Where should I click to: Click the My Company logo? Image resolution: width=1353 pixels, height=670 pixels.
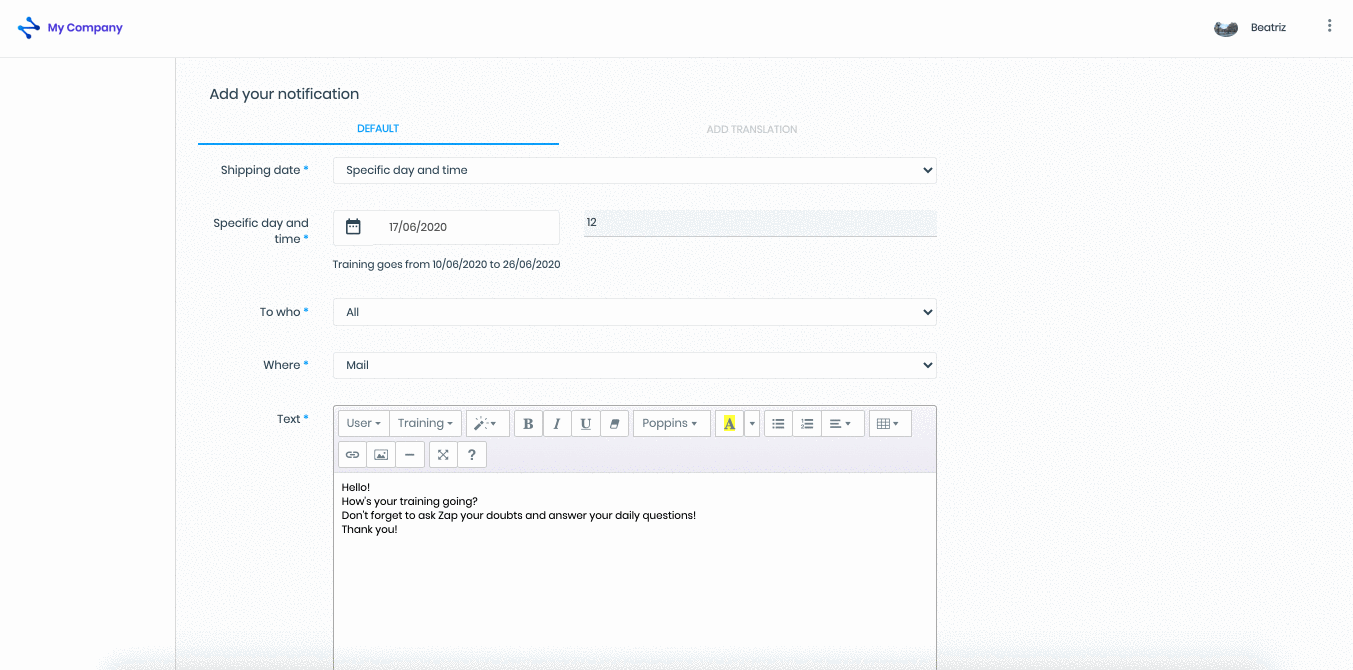(70, 28)
